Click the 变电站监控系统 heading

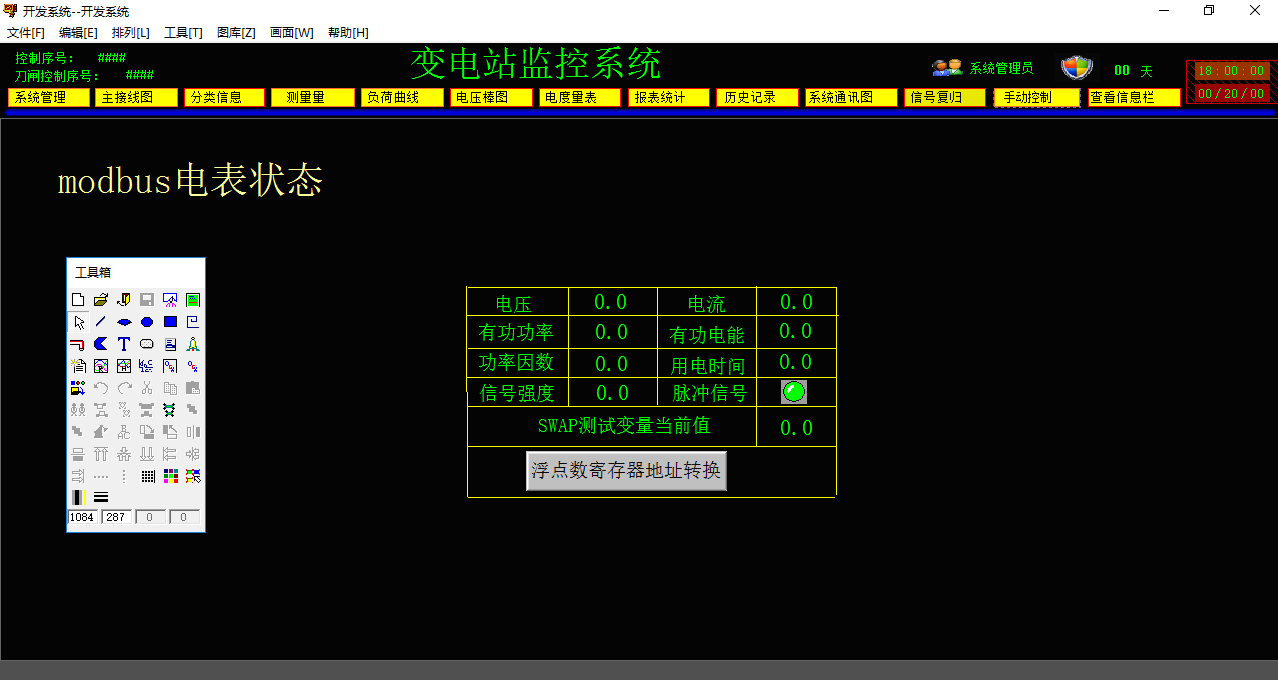tap(536, 64)
